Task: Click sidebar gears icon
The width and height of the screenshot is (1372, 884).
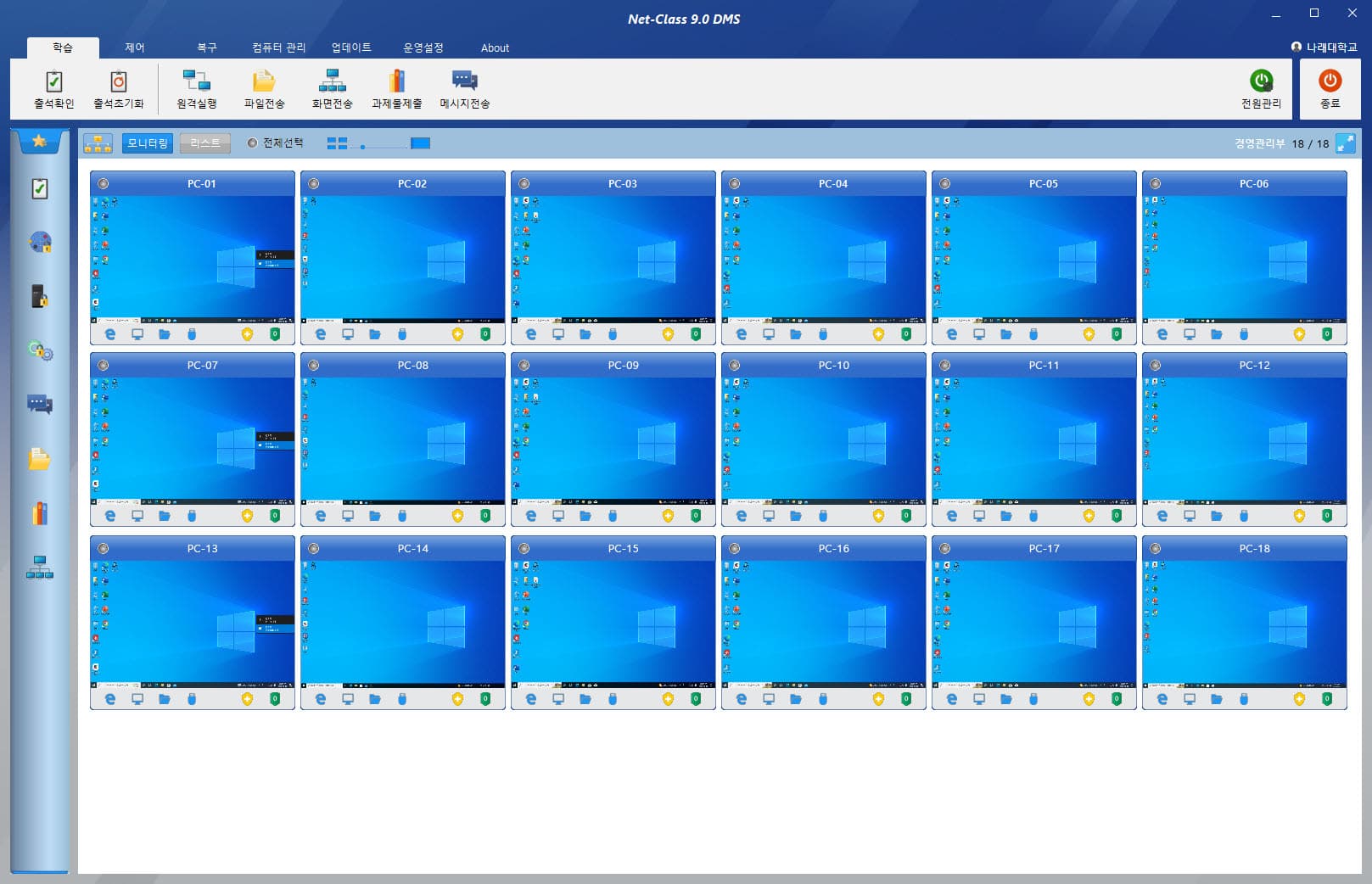Action: [40, 350]
